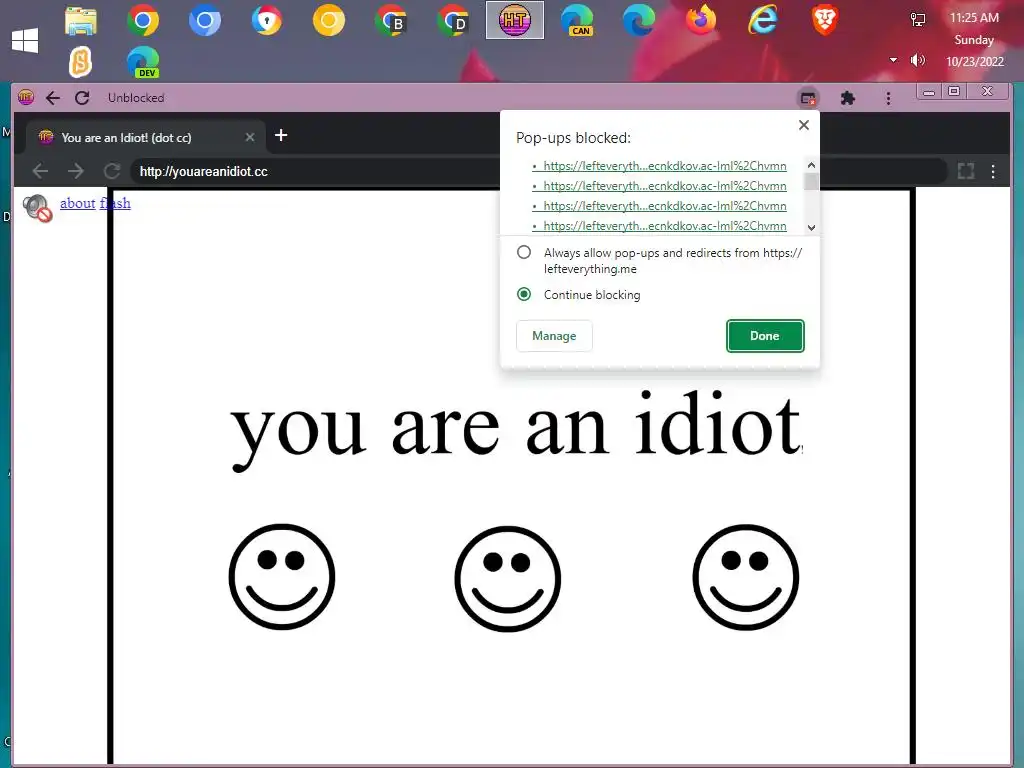Open the orange S app icon
The height and width of the screenshot is (768, 1024).
pos(80,62)
